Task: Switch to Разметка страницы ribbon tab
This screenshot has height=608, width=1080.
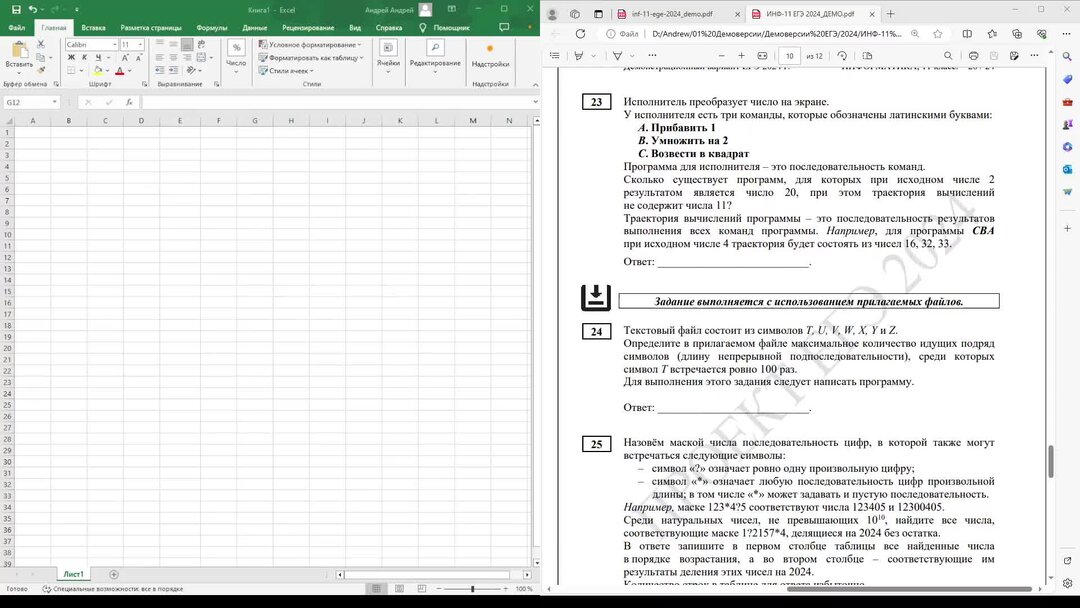Action: [151, 28]
